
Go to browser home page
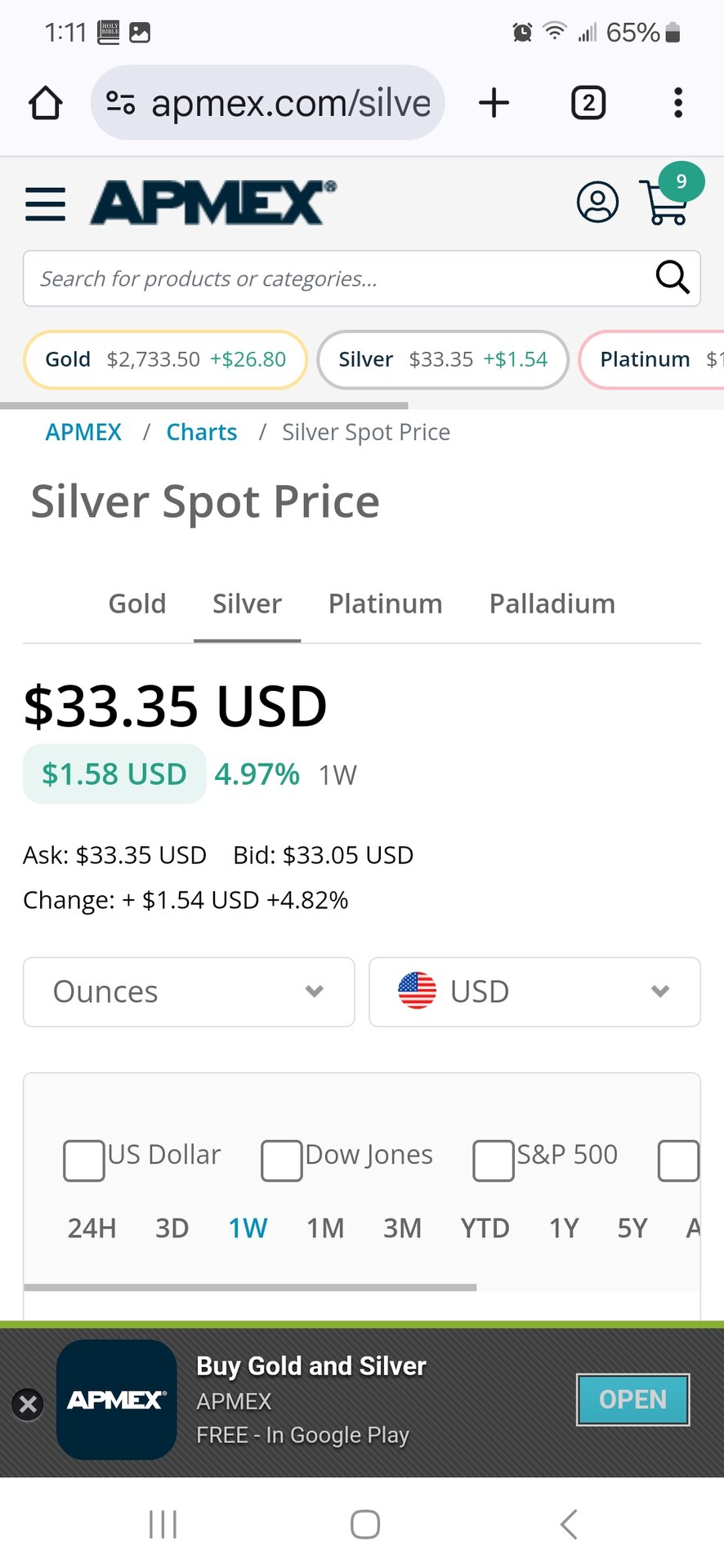point(46,104)
